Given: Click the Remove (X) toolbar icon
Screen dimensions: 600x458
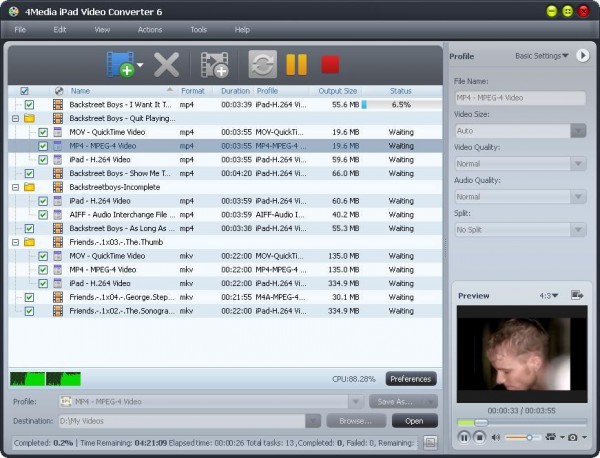Looking at the screenshot, I should coord(167,65).
